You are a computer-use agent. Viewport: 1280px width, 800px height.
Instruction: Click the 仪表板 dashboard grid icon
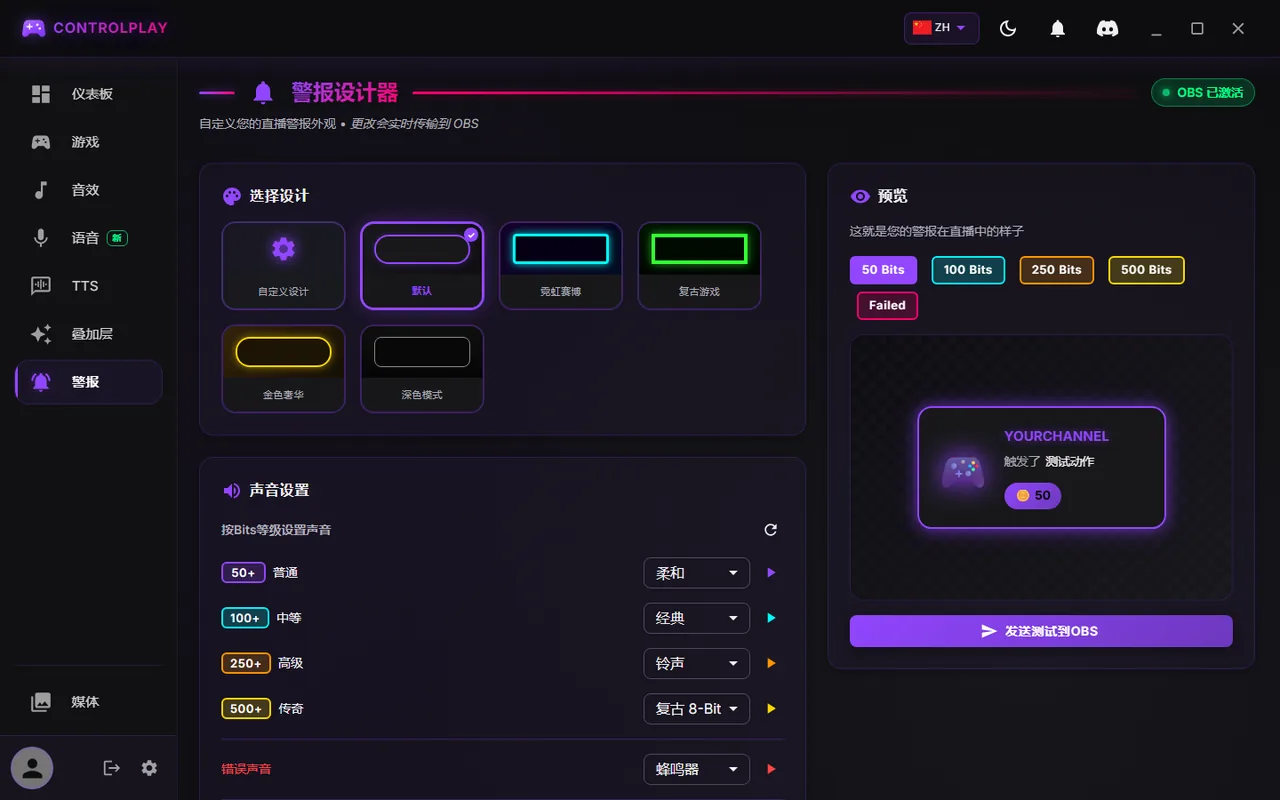(41, 94)
